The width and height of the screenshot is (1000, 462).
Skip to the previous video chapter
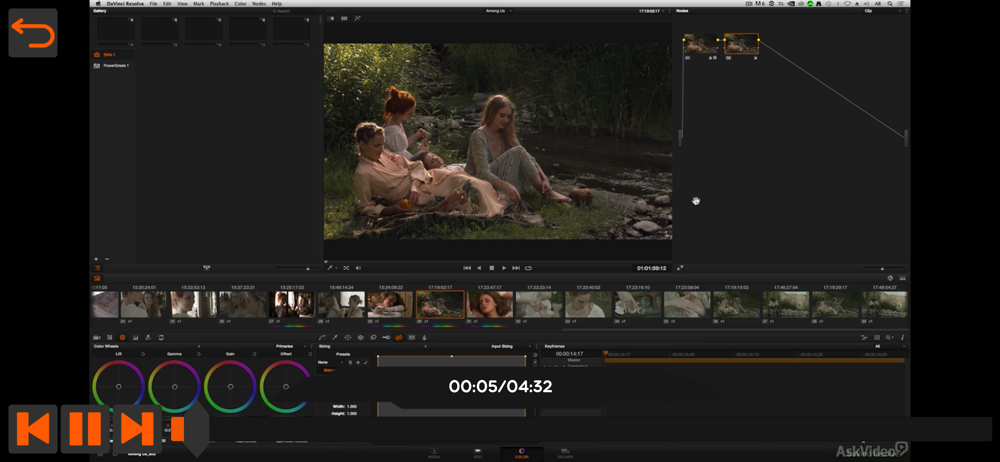(33, 428)
